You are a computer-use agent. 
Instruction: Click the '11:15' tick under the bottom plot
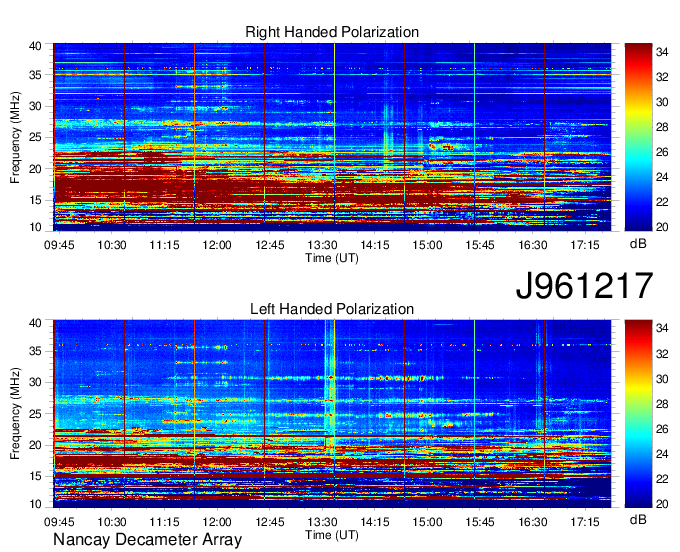coord(164,522)
